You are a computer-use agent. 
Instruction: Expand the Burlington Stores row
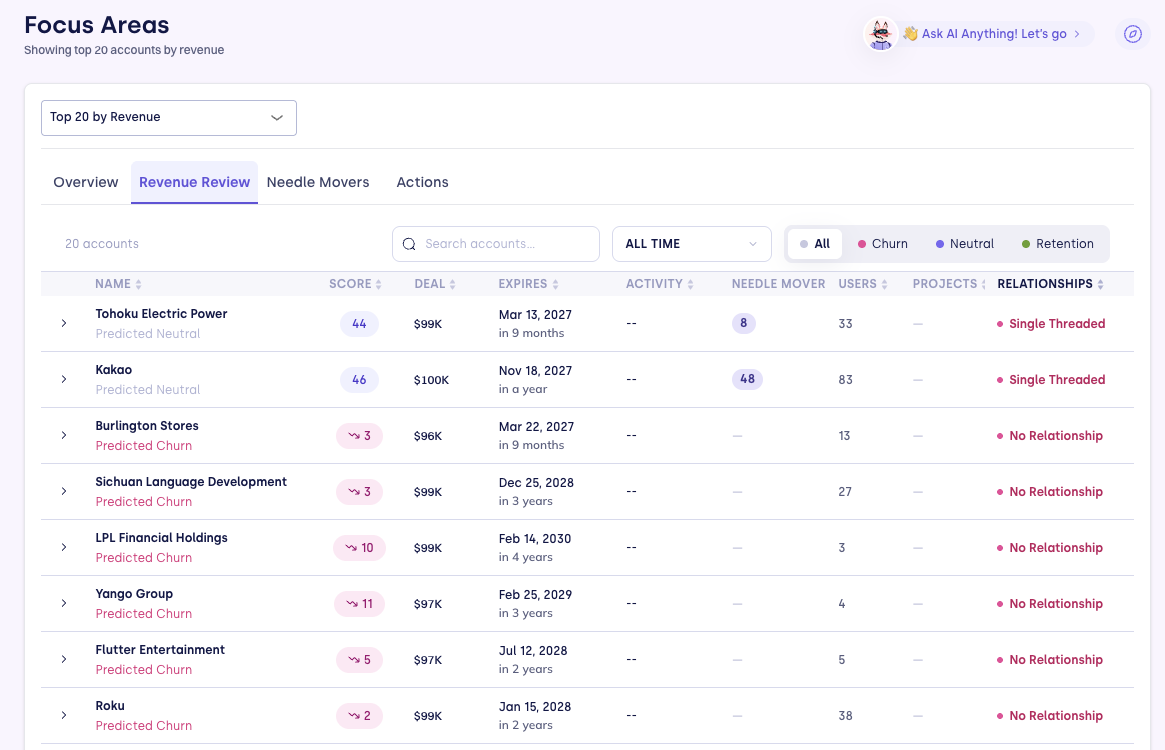coord(64,436)
